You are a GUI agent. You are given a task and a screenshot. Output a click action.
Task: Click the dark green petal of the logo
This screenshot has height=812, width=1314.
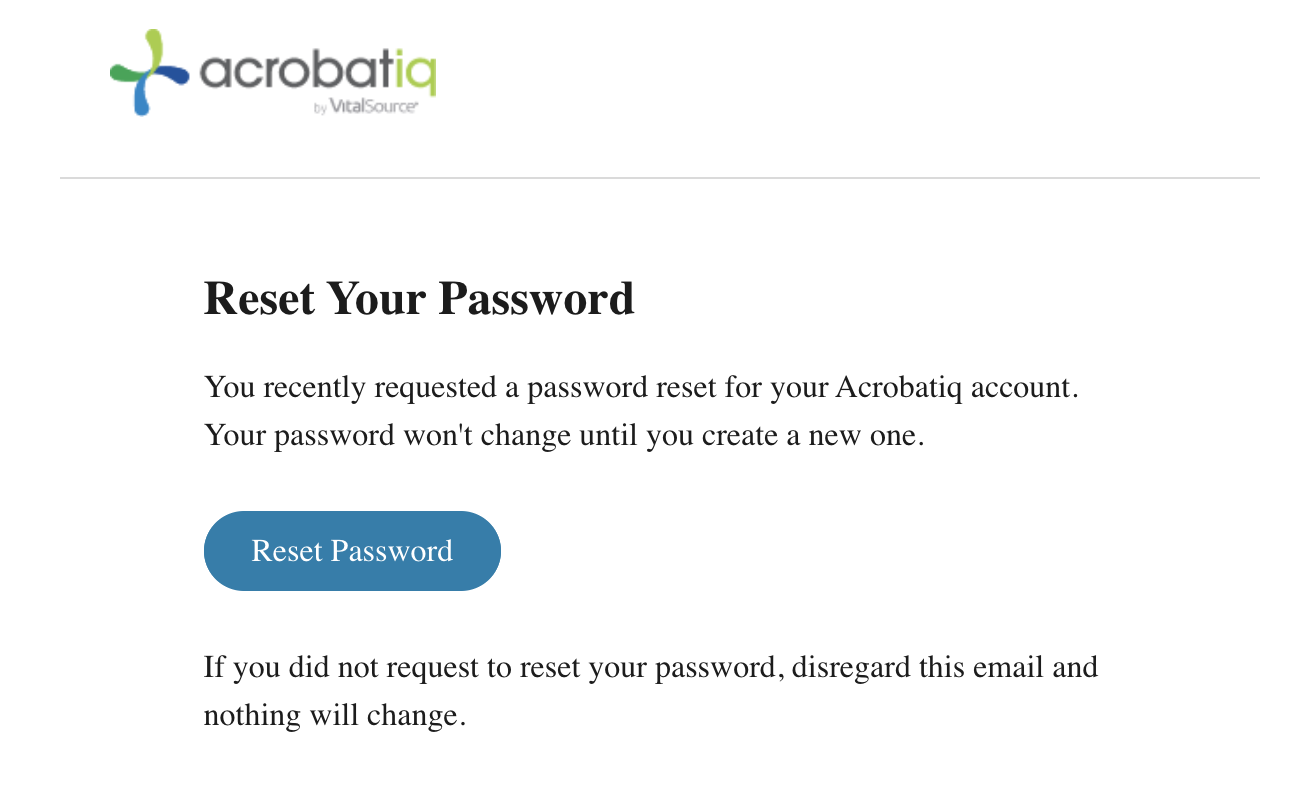pos(124,72)
